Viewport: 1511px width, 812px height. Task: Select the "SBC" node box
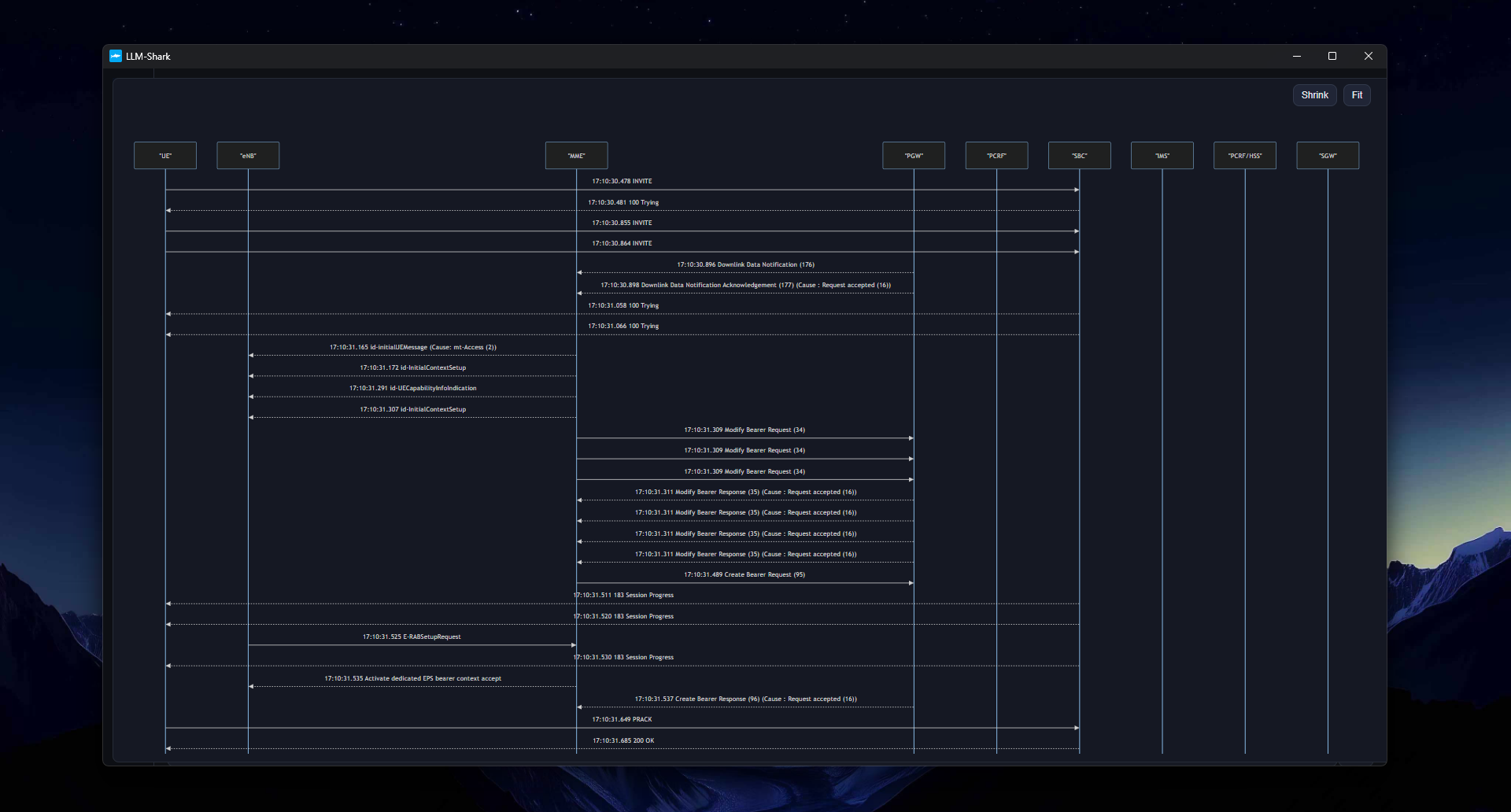point(1079,156)
